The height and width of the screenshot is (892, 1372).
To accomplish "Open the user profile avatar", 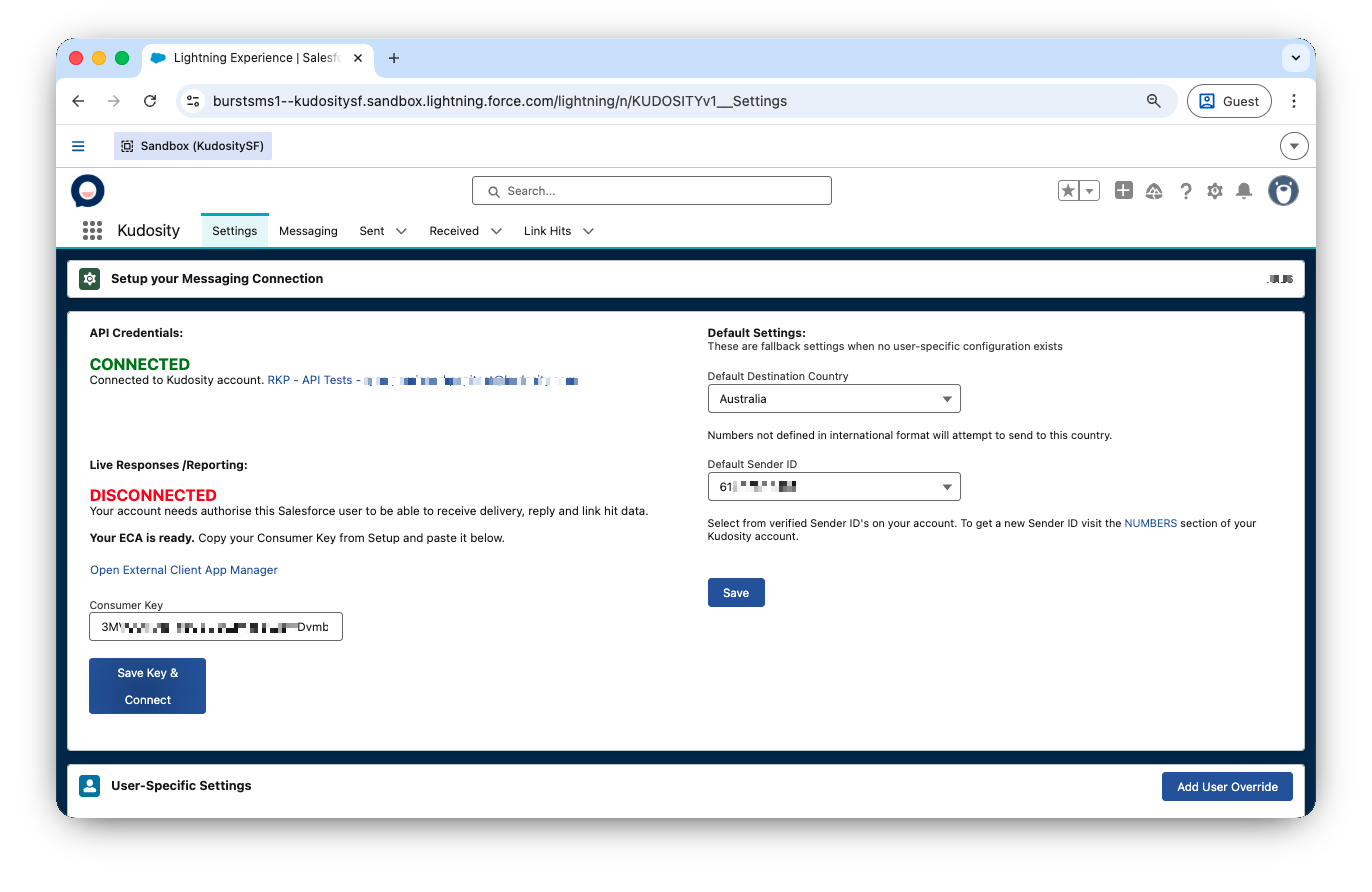I will point(1283,191).
